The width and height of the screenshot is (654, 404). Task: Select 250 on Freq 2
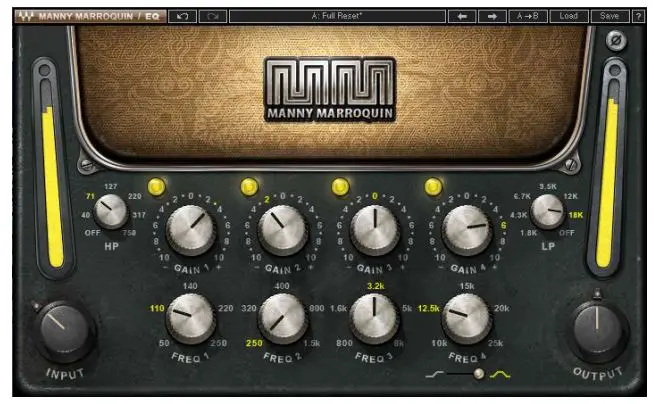click(x=254, y=343)
